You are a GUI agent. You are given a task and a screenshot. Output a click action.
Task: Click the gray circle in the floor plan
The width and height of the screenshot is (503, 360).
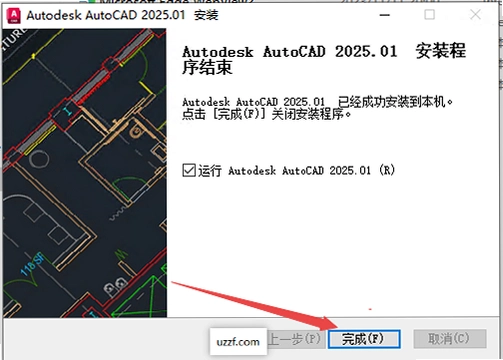click(39, 159)
